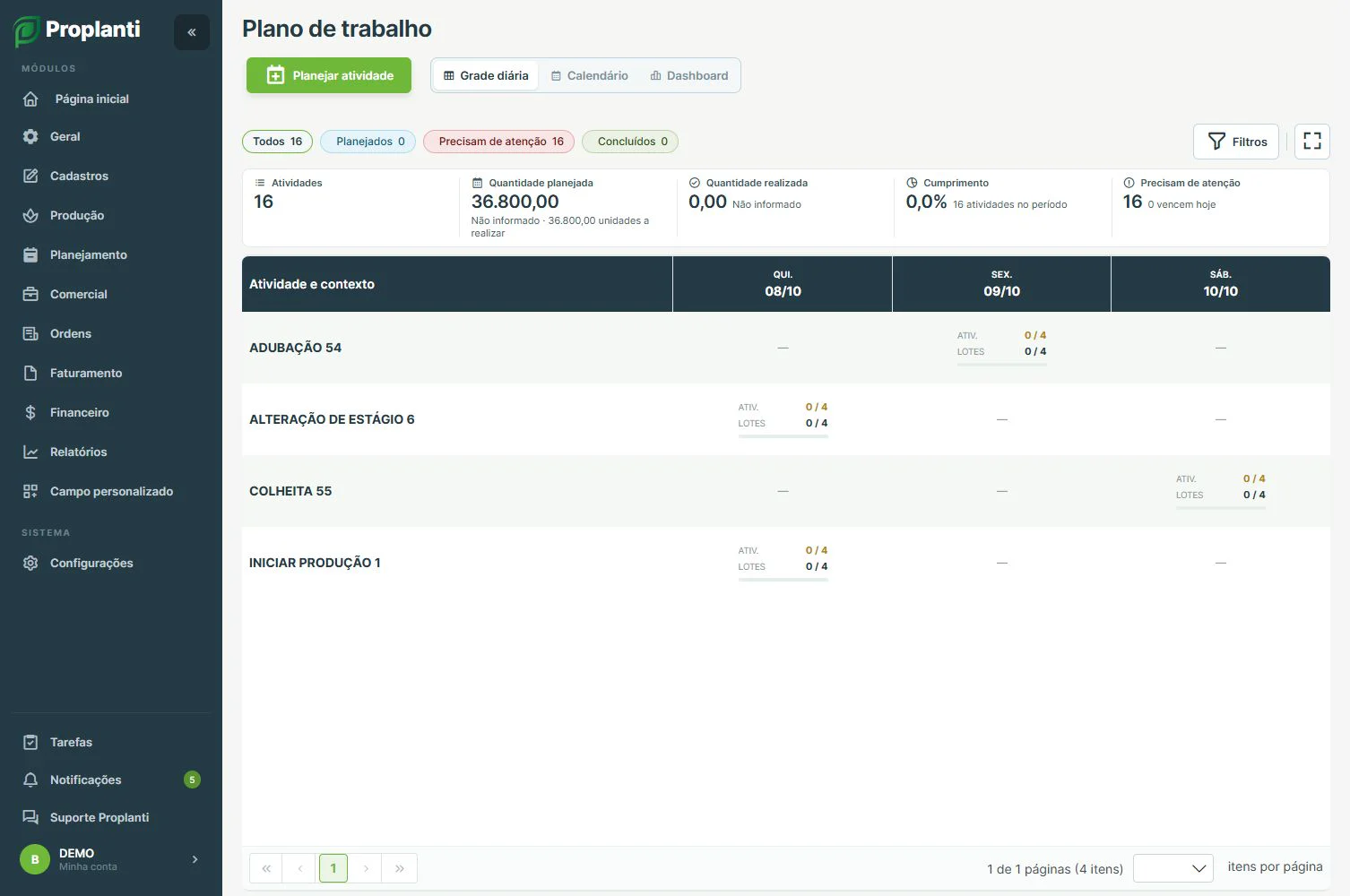
Task: Click the ADUBAÇÃO 54 row label
Action: (295, 348)
